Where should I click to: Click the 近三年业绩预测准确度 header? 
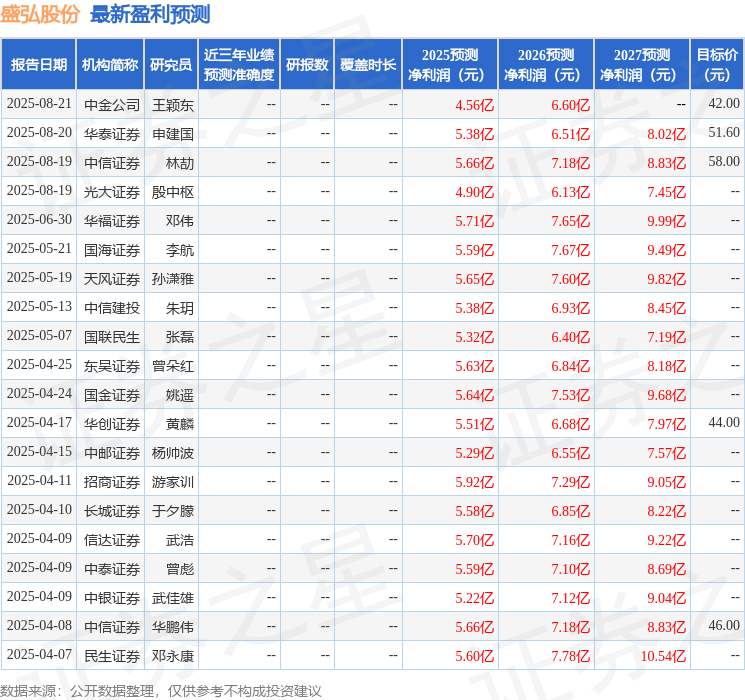pos(239,65)
